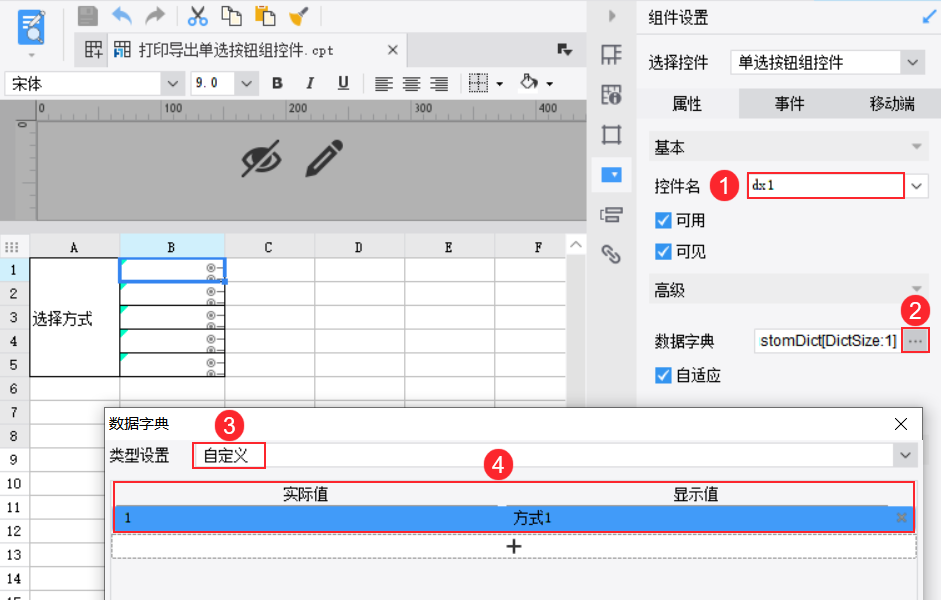Open 选择控件 dropdown
941x600 pixels.
912,62
